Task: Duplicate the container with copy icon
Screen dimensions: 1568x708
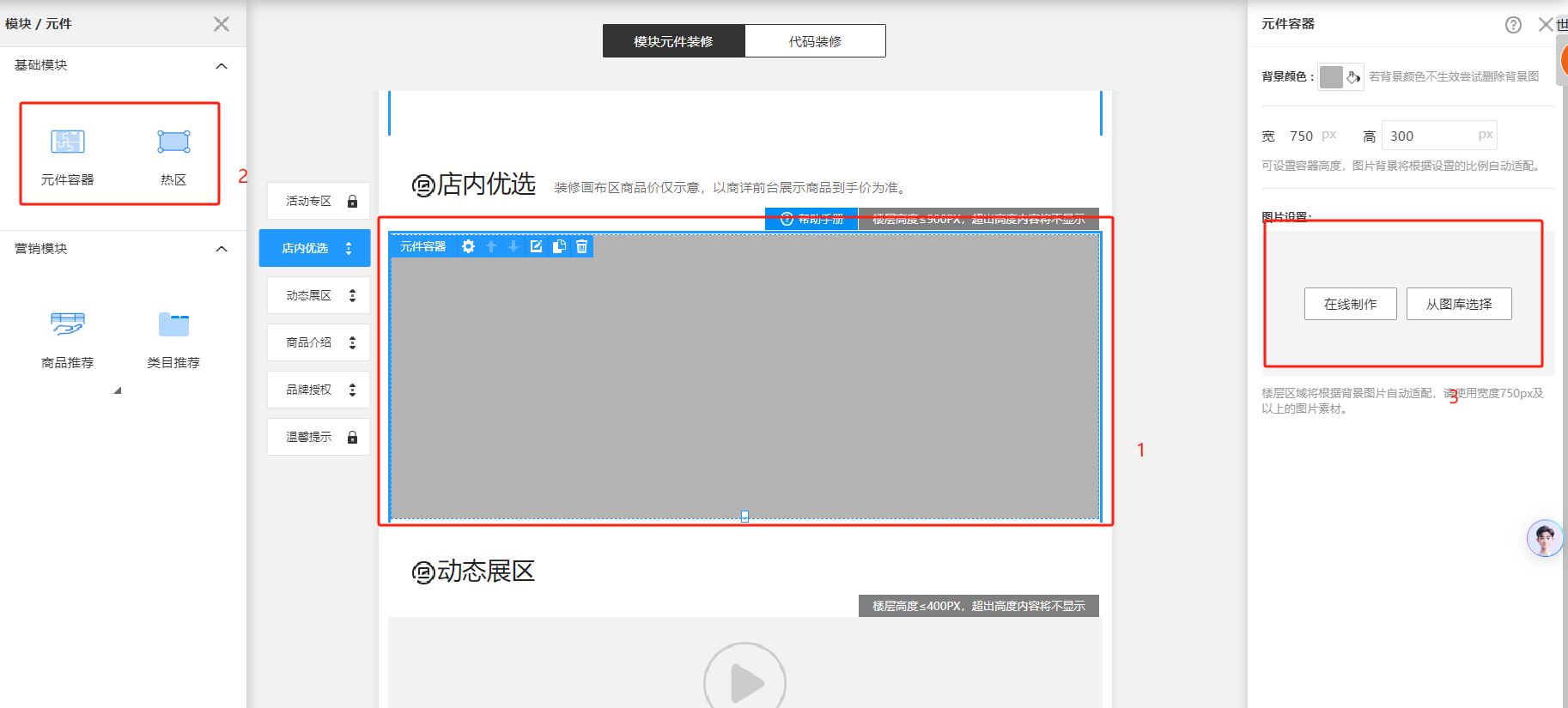Action: tap(559, 247)
